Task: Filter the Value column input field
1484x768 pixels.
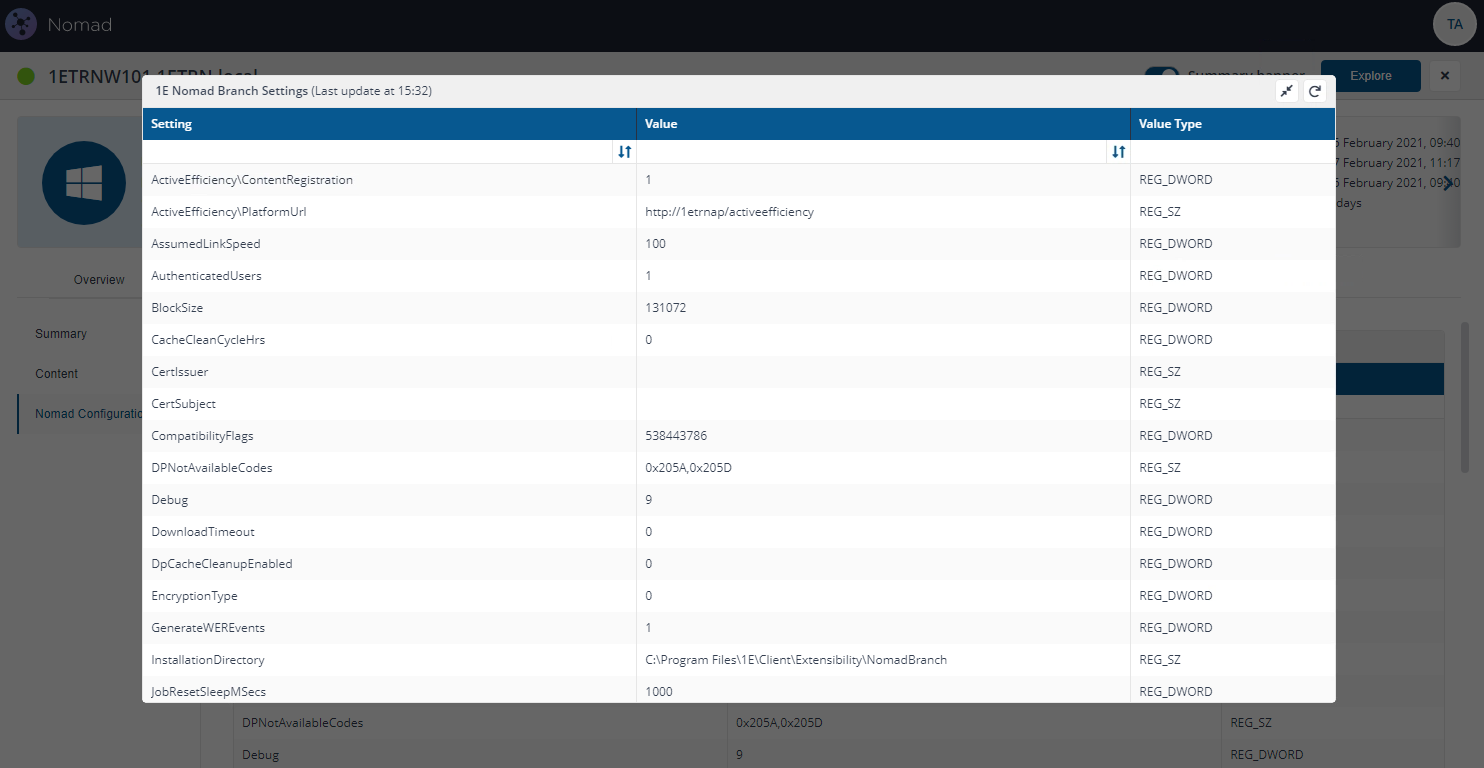Action: click(873, 152)
